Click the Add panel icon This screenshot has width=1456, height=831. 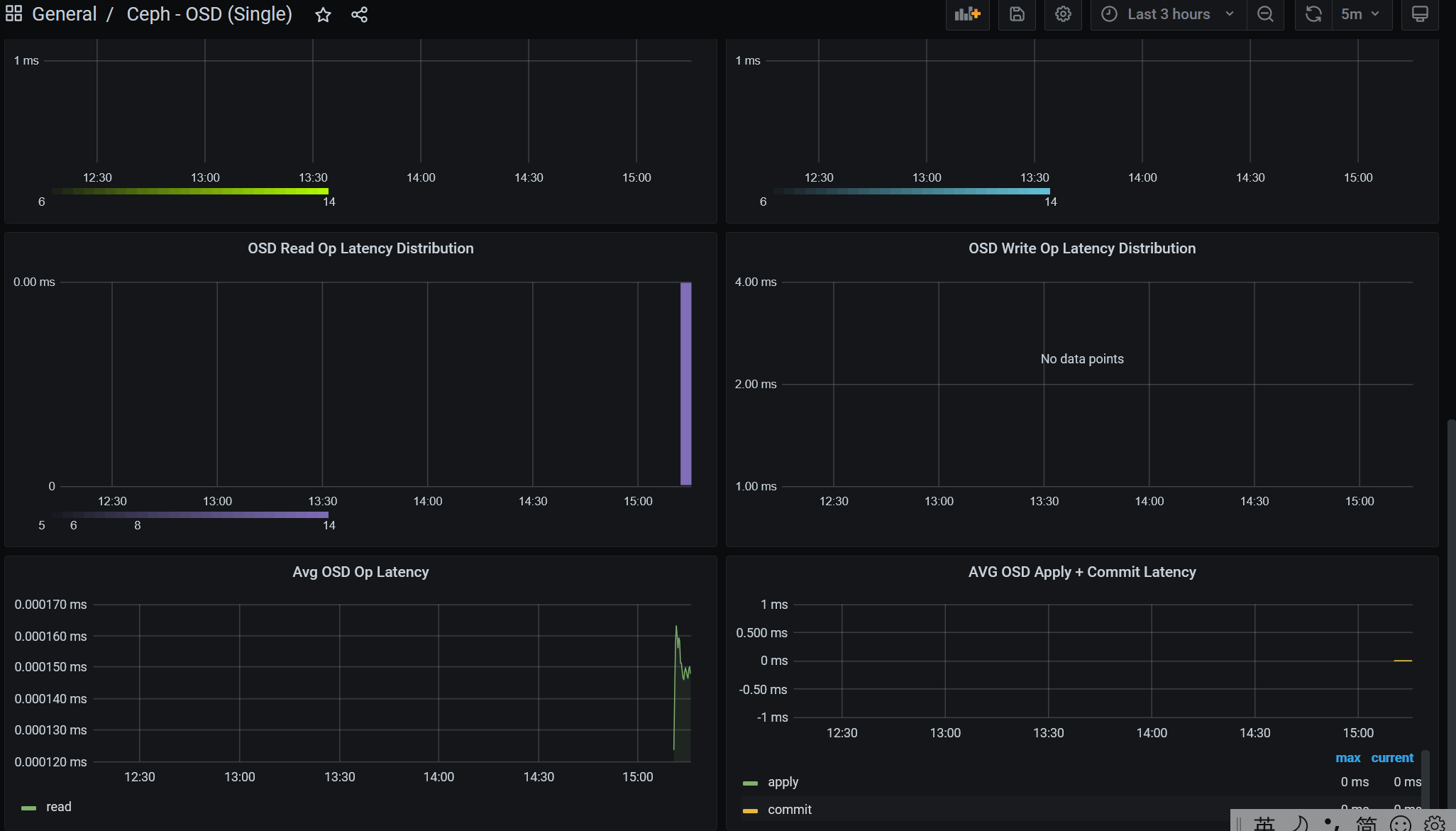tap(967, 14)
